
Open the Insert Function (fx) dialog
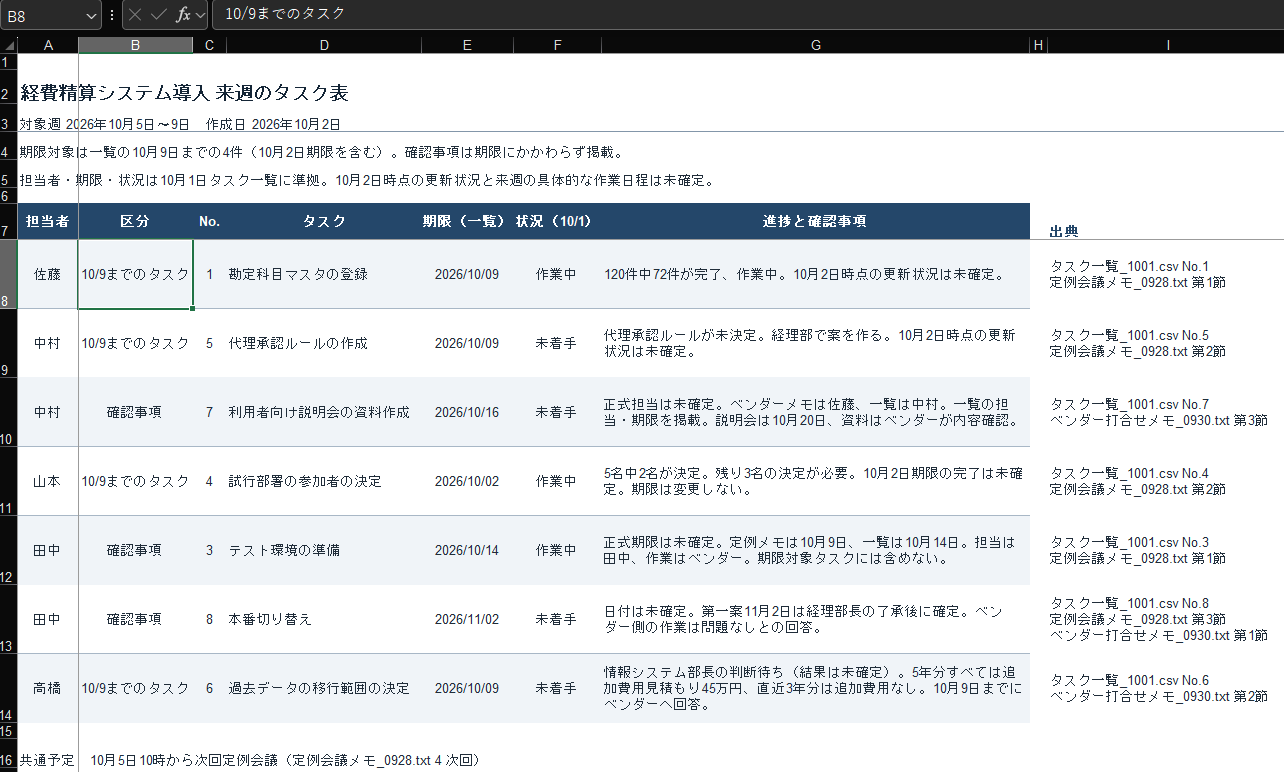[x=183, y=14]
